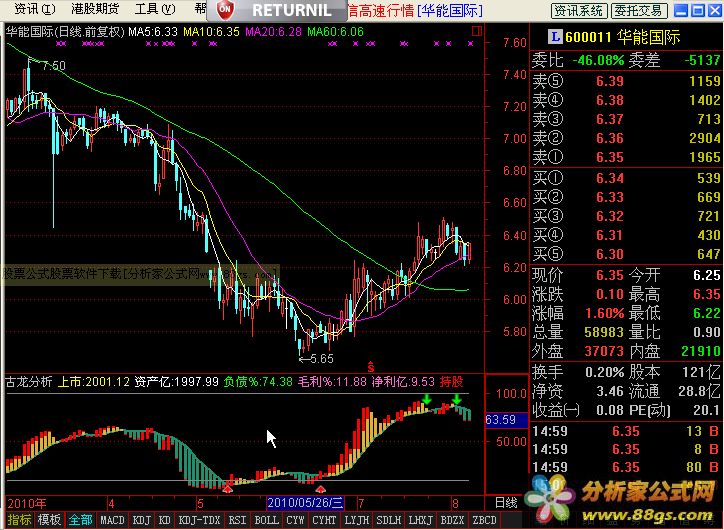Viewport: 724px width, 530px height.
Task: Select the 全部 tab
Action: 80,520
